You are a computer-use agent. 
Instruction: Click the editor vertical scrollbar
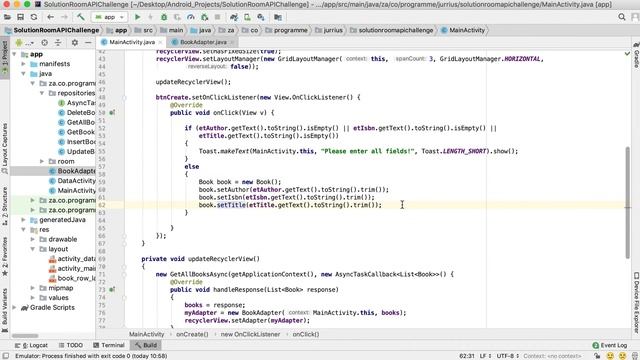[628, 202]
